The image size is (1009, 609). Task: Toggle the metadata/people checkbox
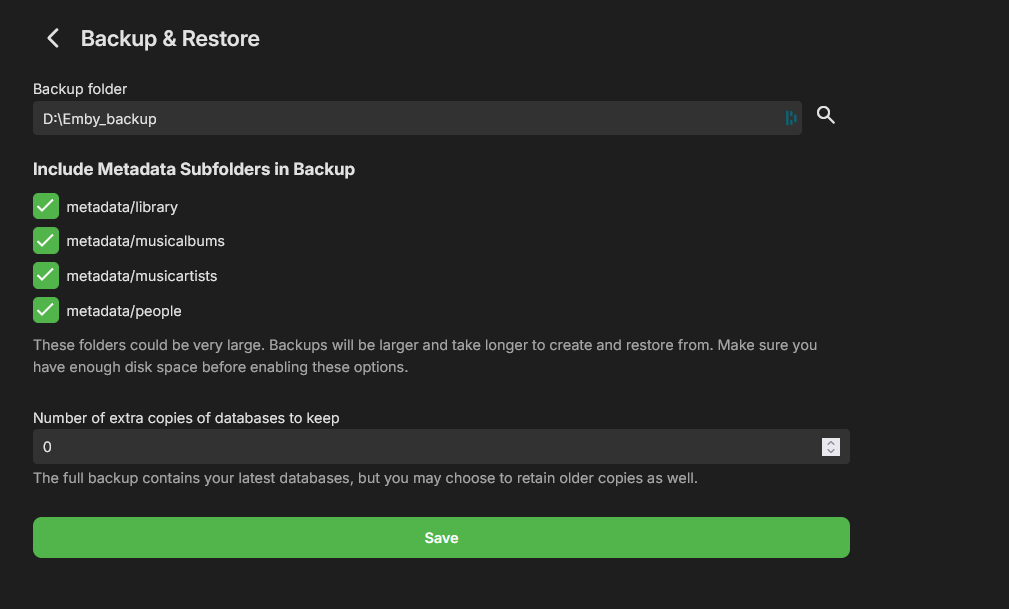(46, 310)
